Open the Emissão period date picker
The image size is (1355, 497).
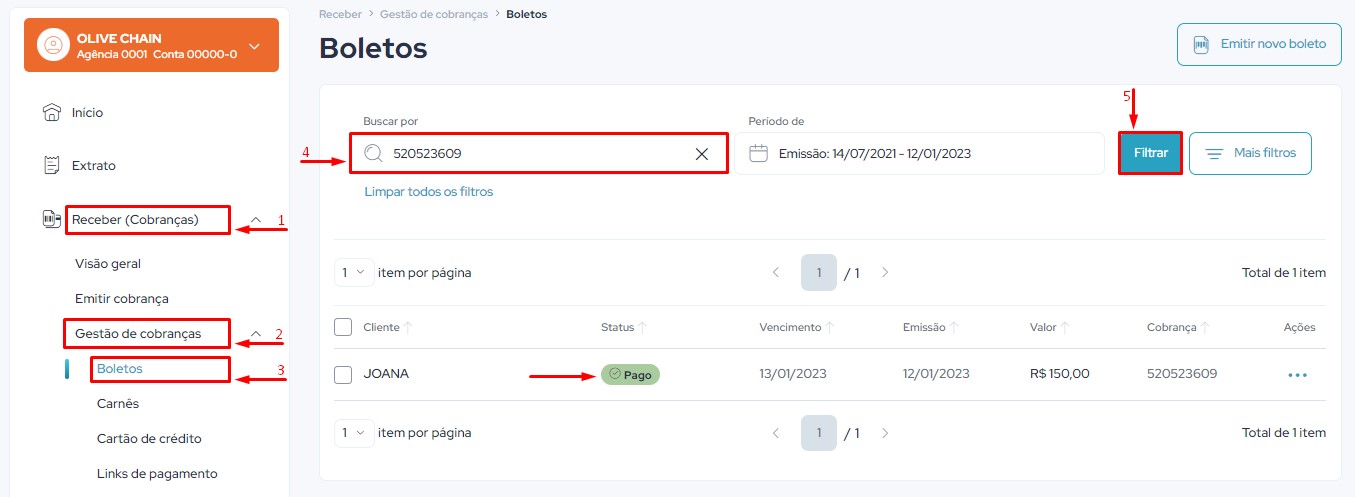(920, 154)
